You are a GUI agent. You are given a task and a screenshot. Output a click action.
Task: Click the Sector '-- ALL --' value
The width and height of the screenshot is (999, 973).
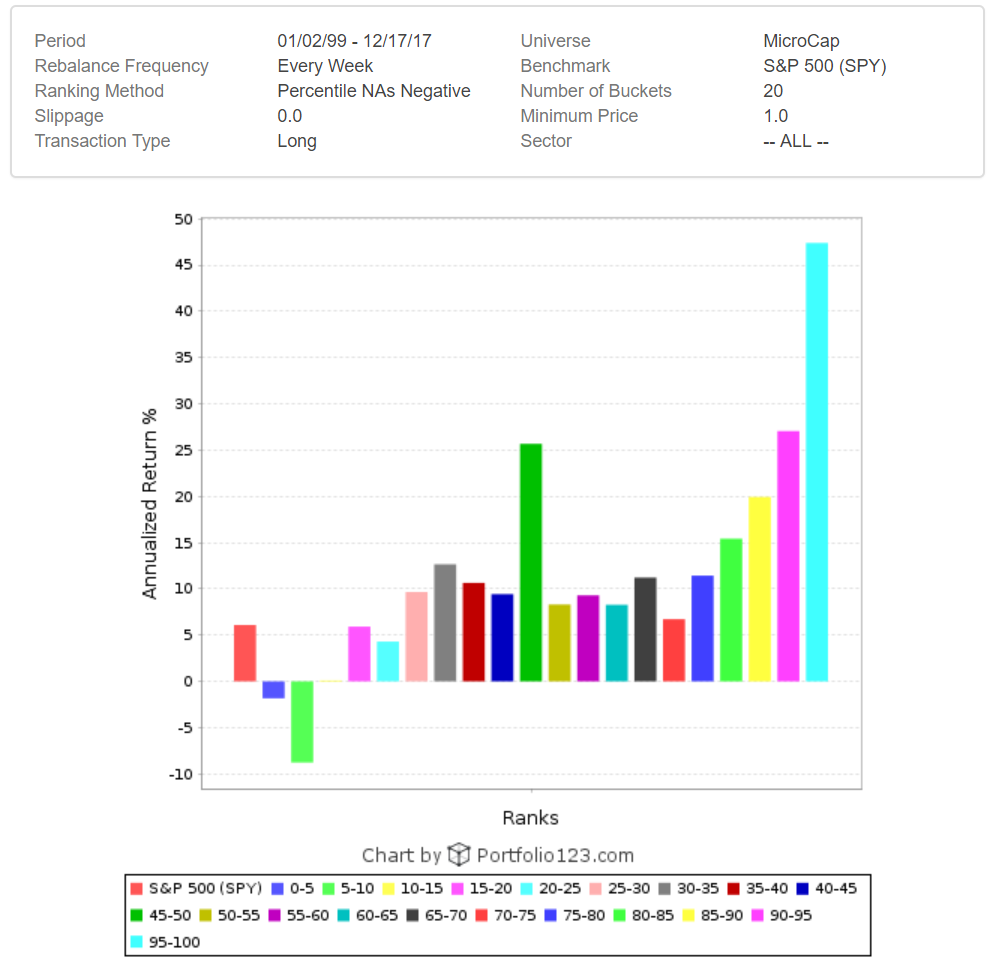coord(796,141)
